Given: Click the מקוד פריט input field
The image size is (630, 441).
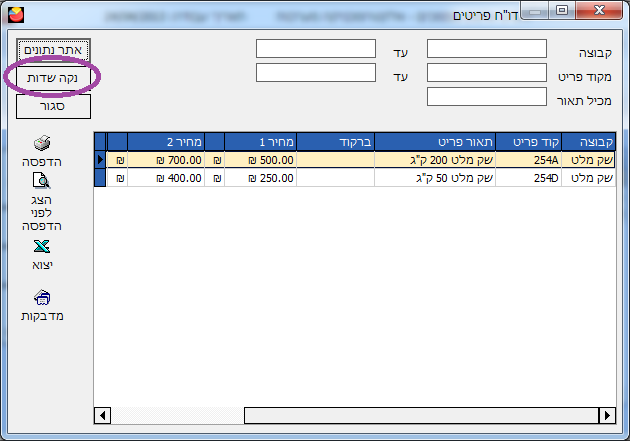Looking at the screenshot, I should (486, 73).
